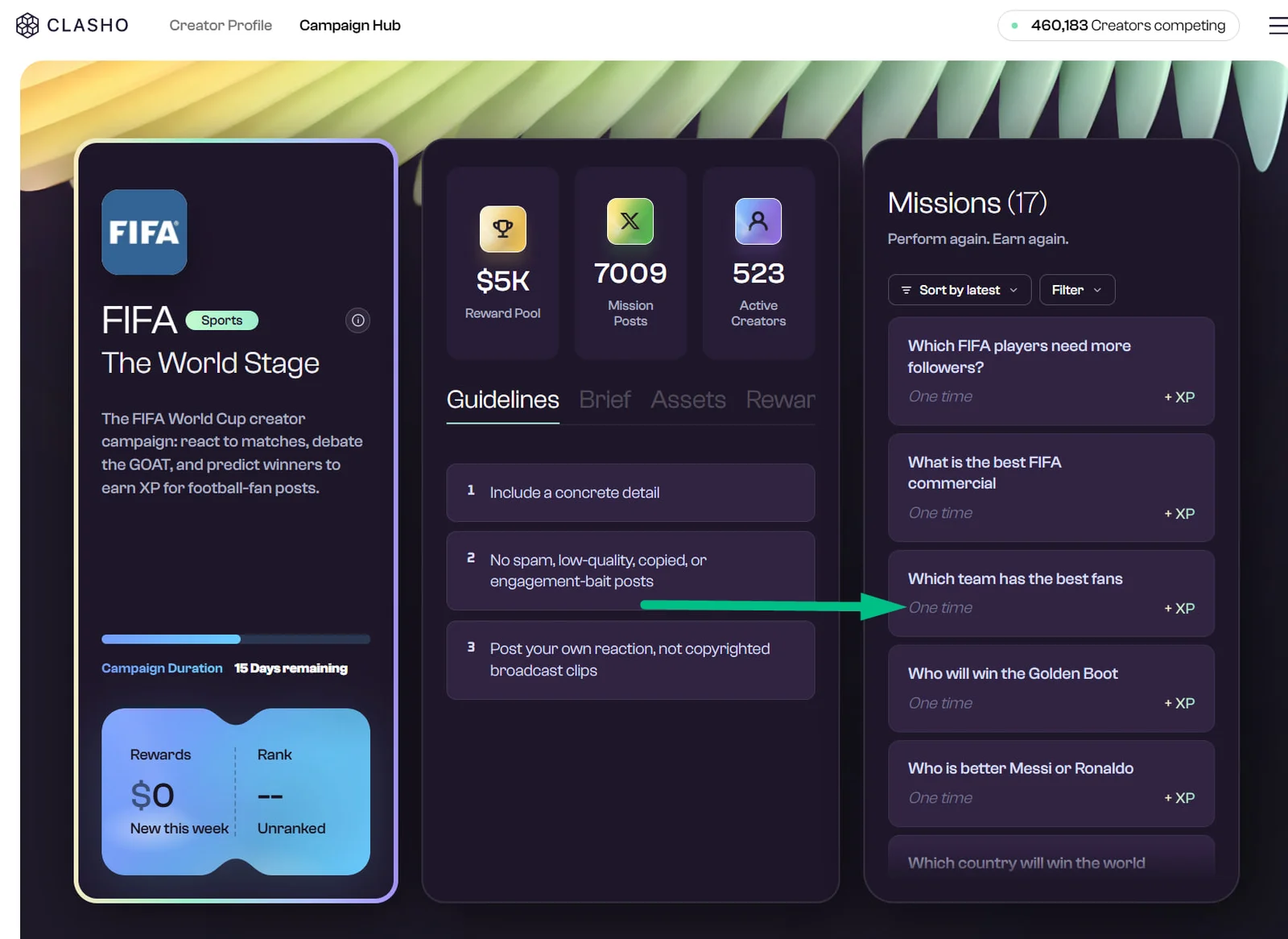Click the Missions (17) heading
The width and height of the screenshot is (1288, 939).
967,203
